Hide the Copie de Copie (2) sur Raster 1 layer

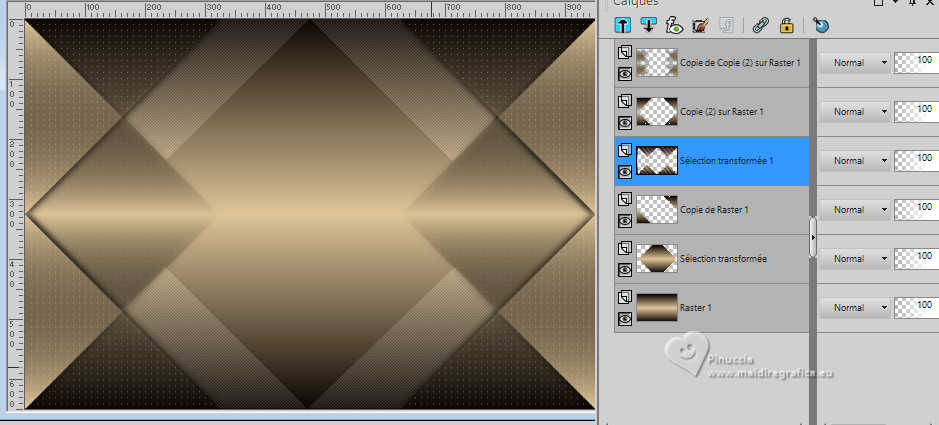pyautogui.click(x=625, y=74)
